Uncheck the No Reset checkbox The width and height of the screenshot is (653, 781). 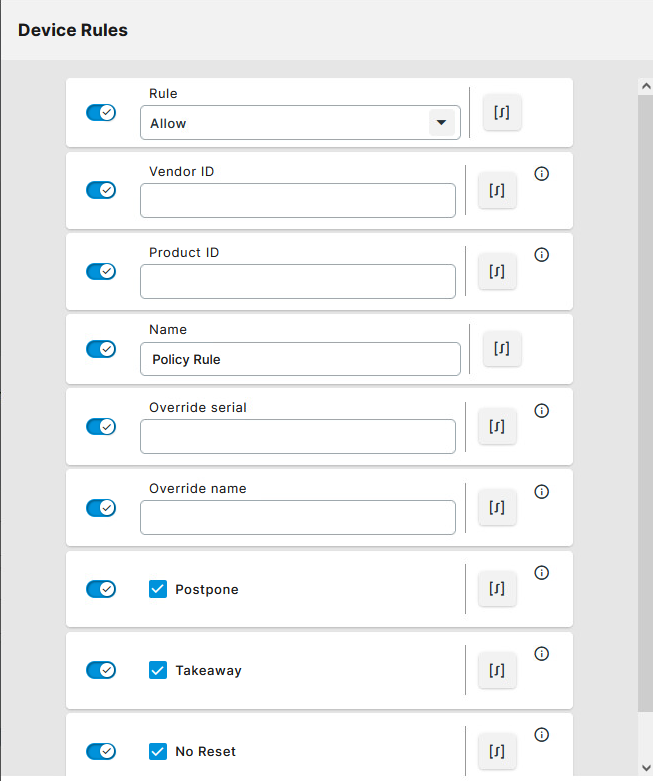[x=157, y=751]
